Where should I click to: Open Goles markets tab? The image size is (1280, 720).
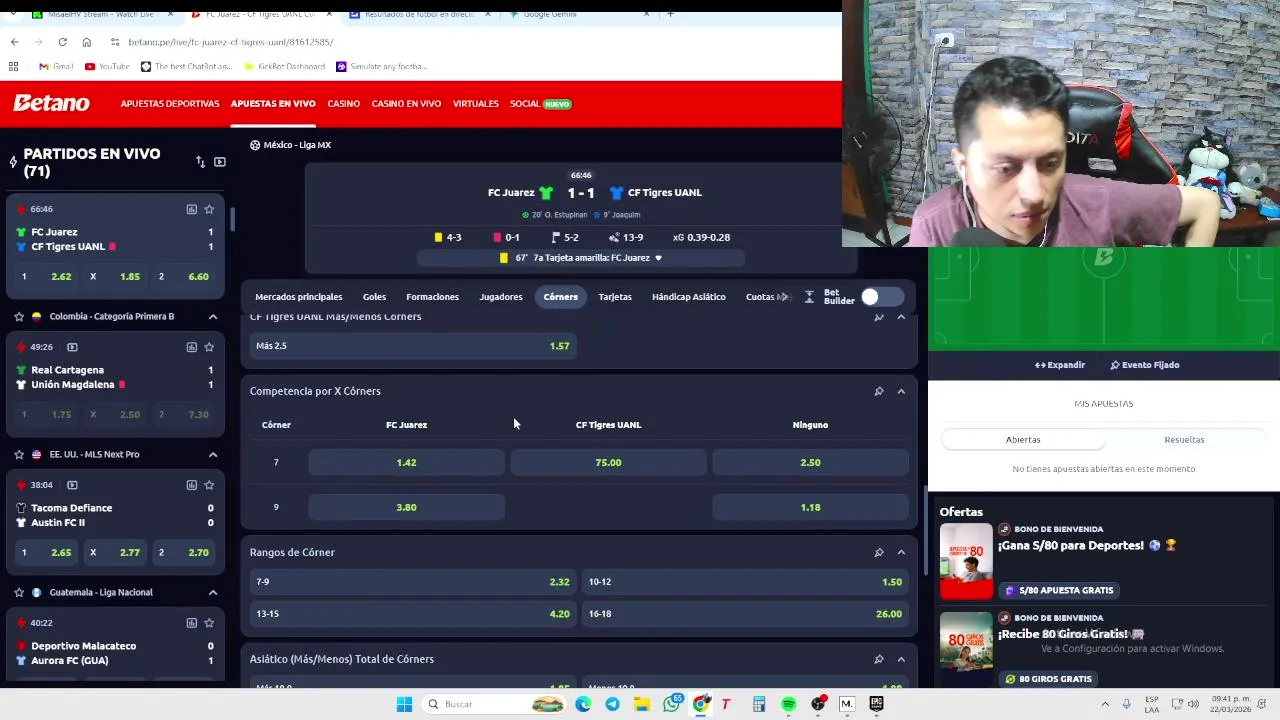coord(374,297)
